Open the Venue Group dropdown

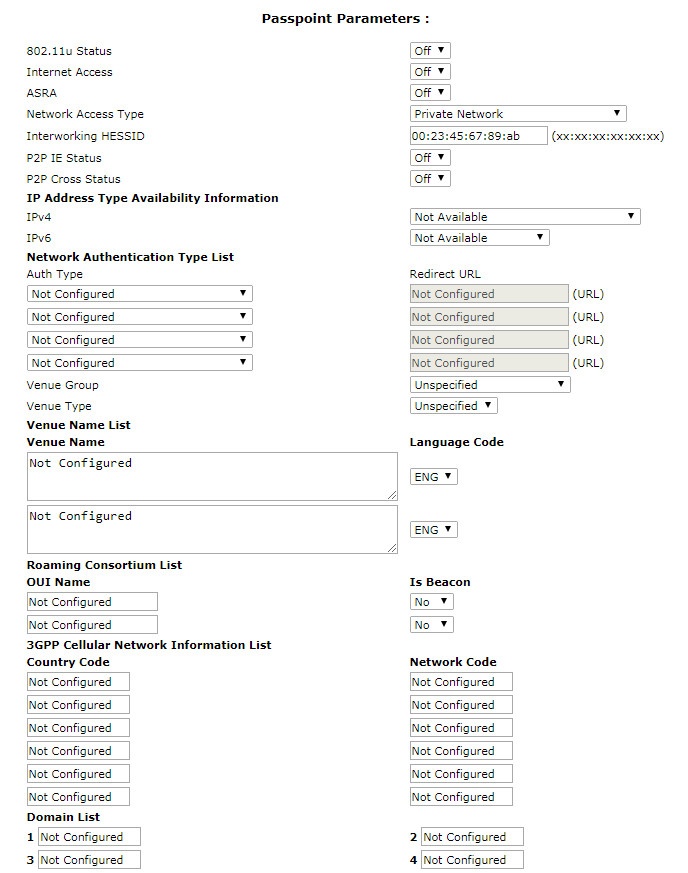(490, 385)
